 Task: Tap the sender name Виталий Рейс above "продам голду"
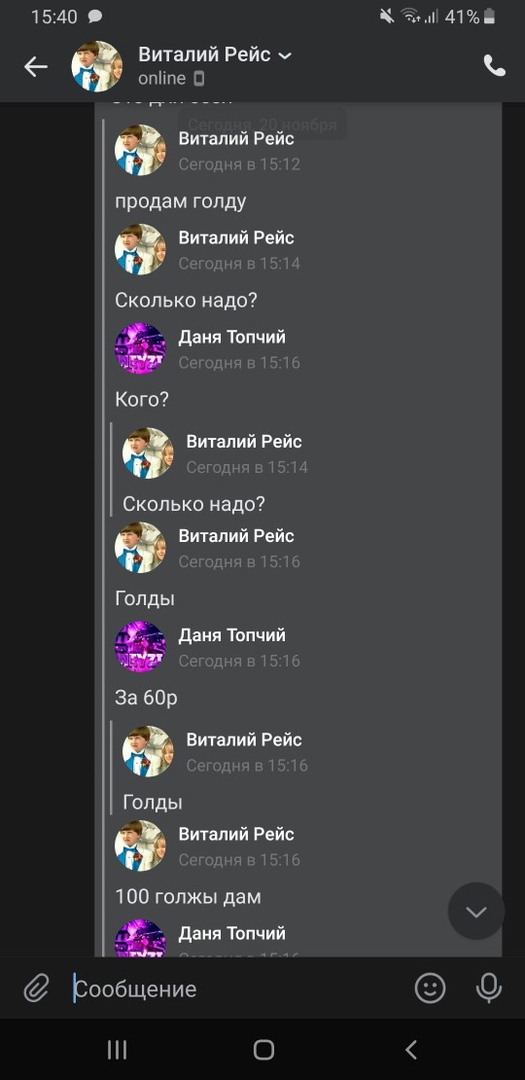point(236,138)
